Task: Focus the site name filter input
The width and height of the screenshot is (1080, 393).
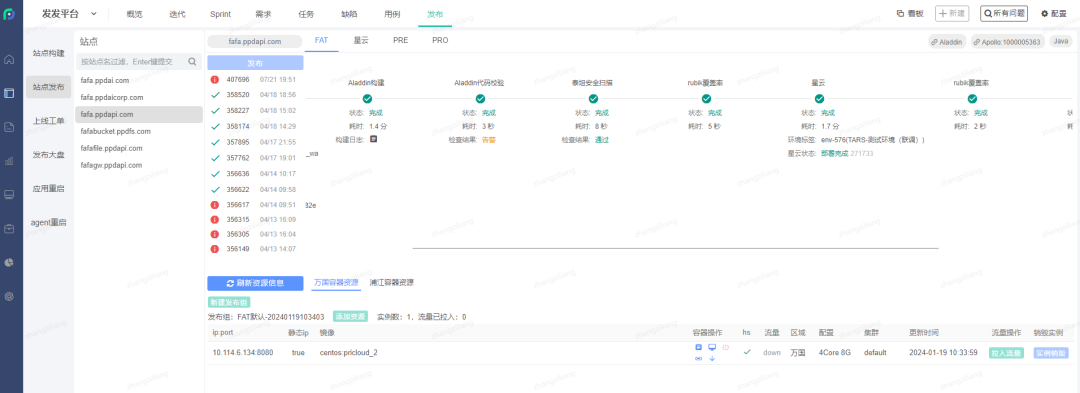Action: pyautogui.click(x=138, y=61)
